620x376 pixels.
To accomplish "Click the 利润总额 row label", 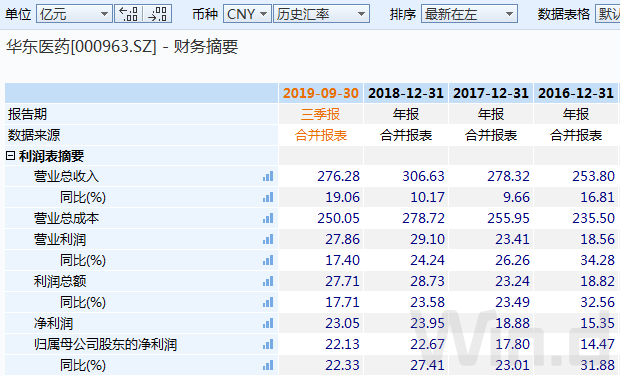I will click(60, 281).
